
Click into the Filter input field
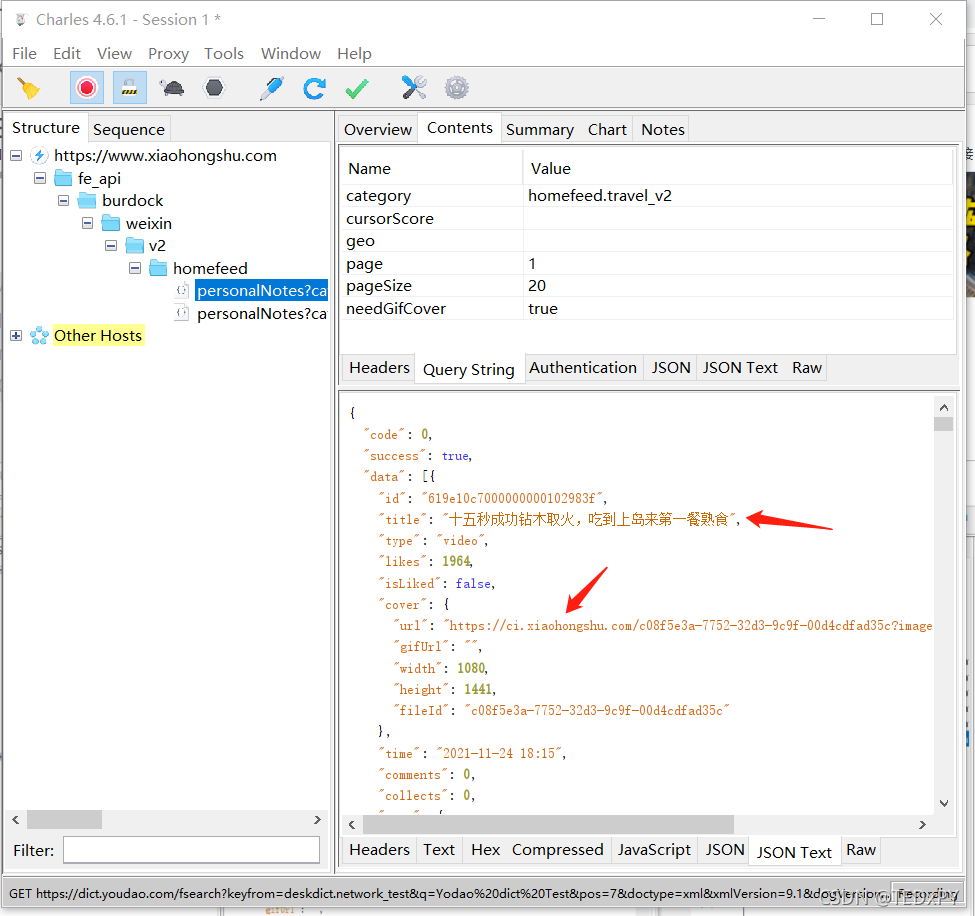point(192,849)
